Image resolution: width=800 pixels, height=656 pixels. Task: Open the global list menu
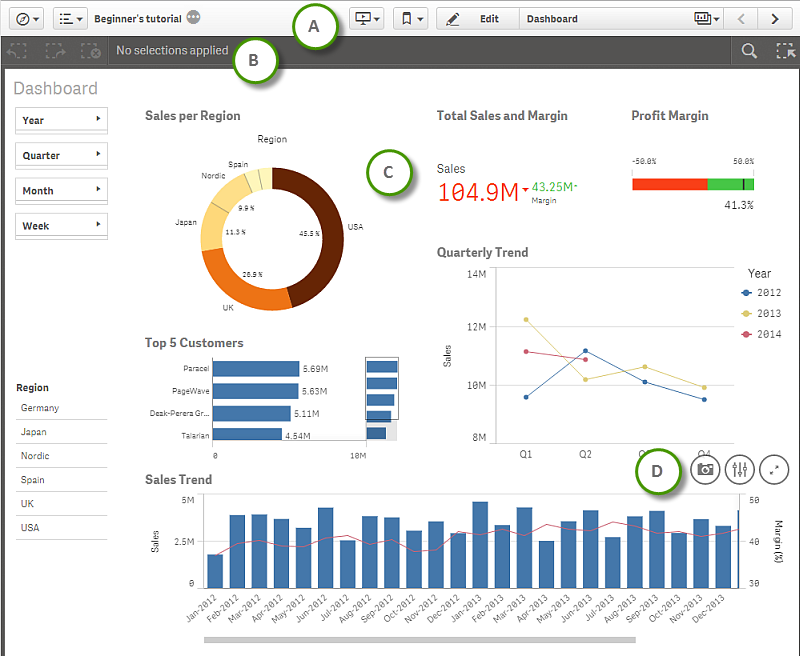coord(67,19)
